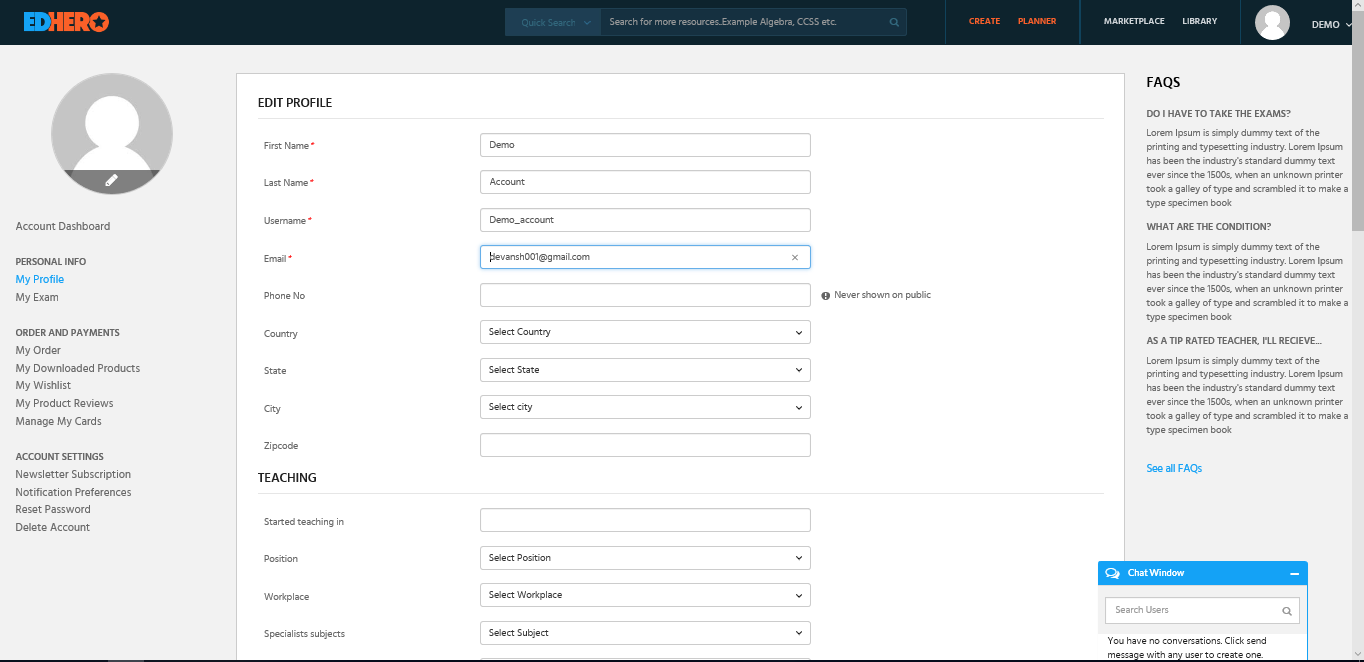This screenshot has height=662, width=1364.
Task: Click the Last Name field
Action: pos(645,182)
